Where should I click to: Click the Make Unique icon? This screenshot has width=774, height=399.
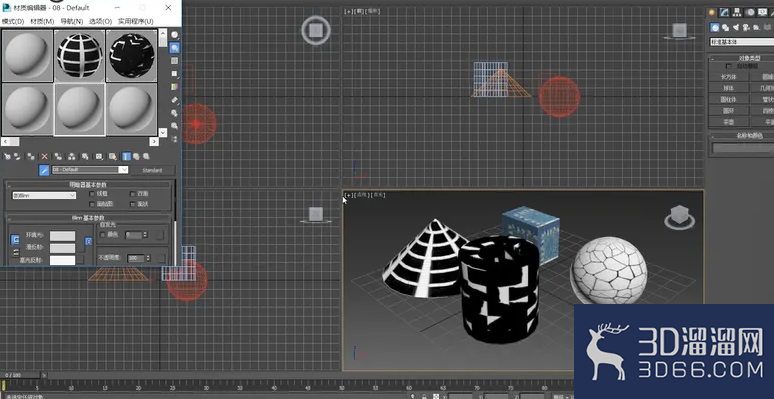[x=72, y=157]
